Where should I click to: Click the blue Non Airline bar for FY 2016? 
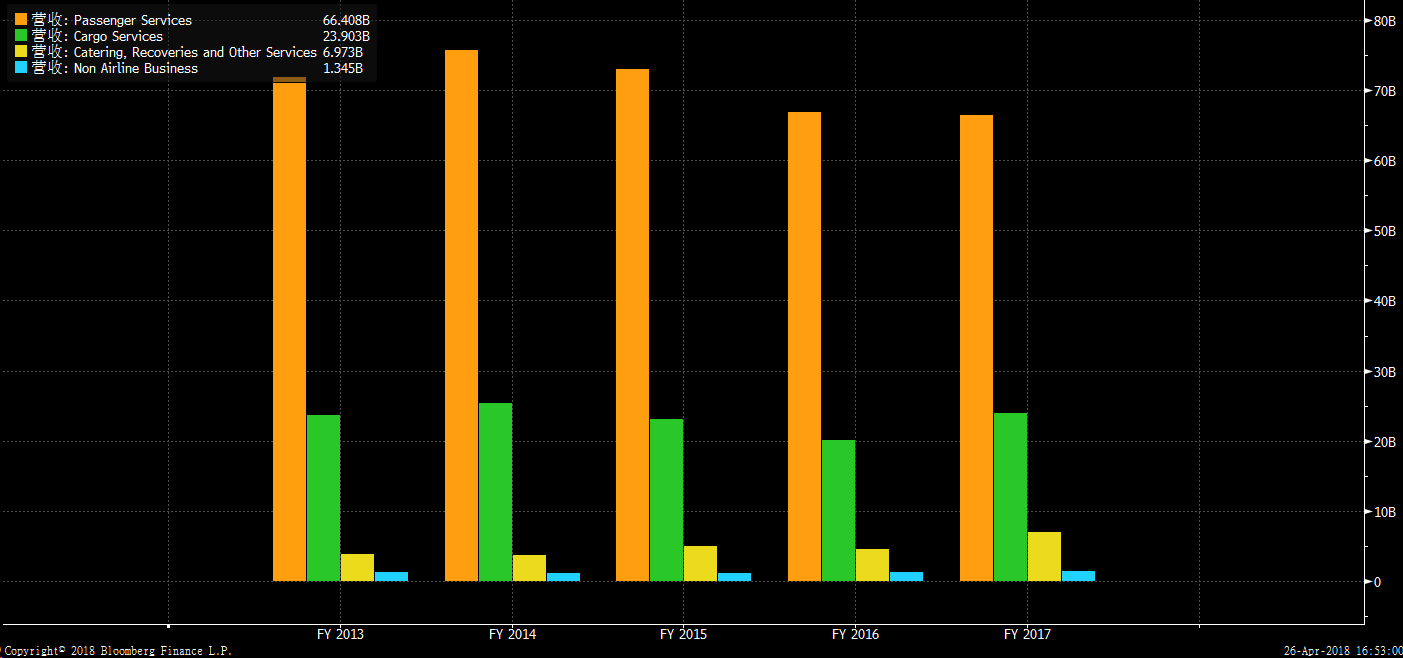[x=906, y=576]
